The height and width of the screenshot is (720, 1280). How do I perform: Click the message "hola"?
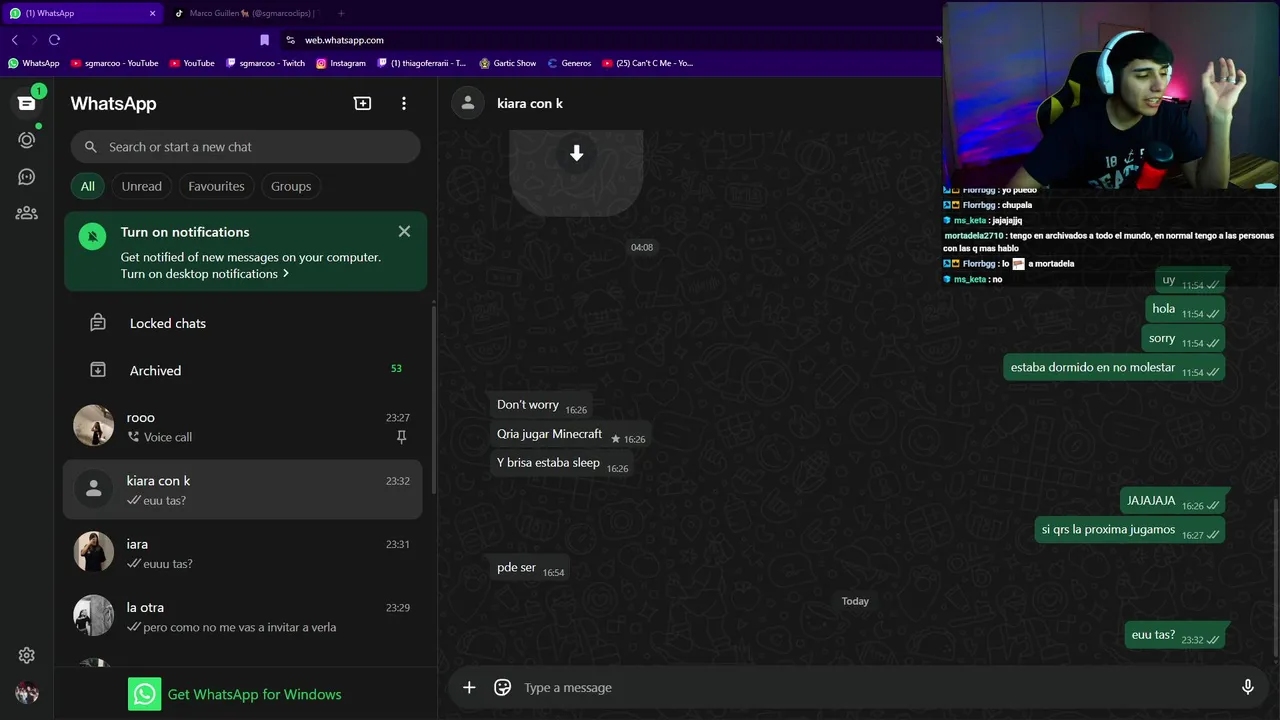click(1185, 309)
